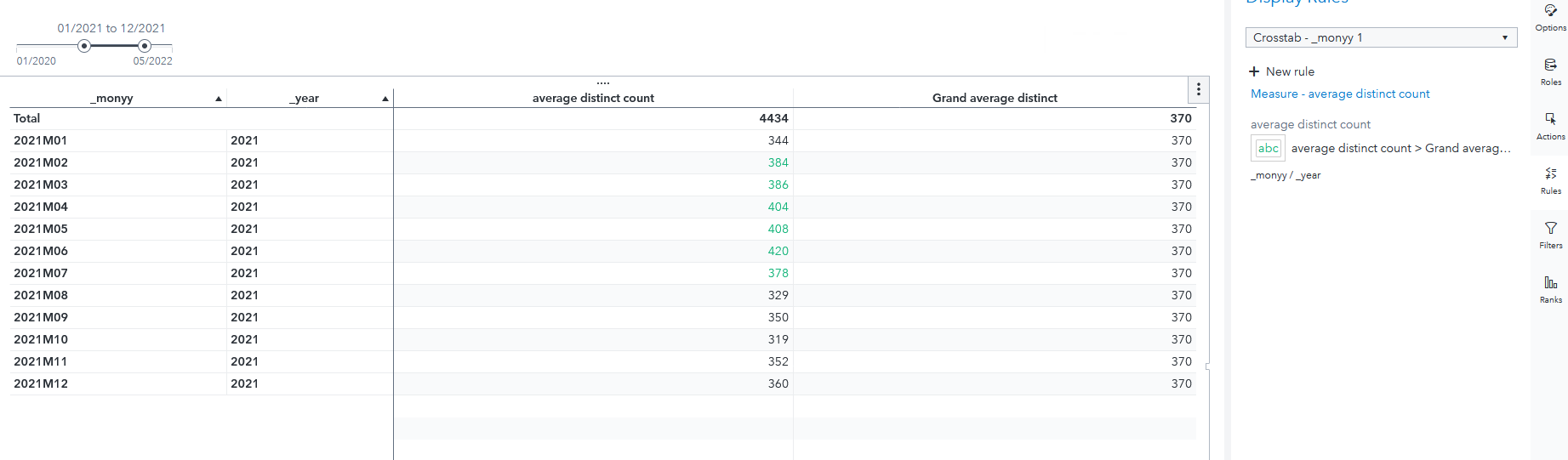Open the crosstab three-dot options menu
The image size is (1568, 460).
tap(1198, 89)
